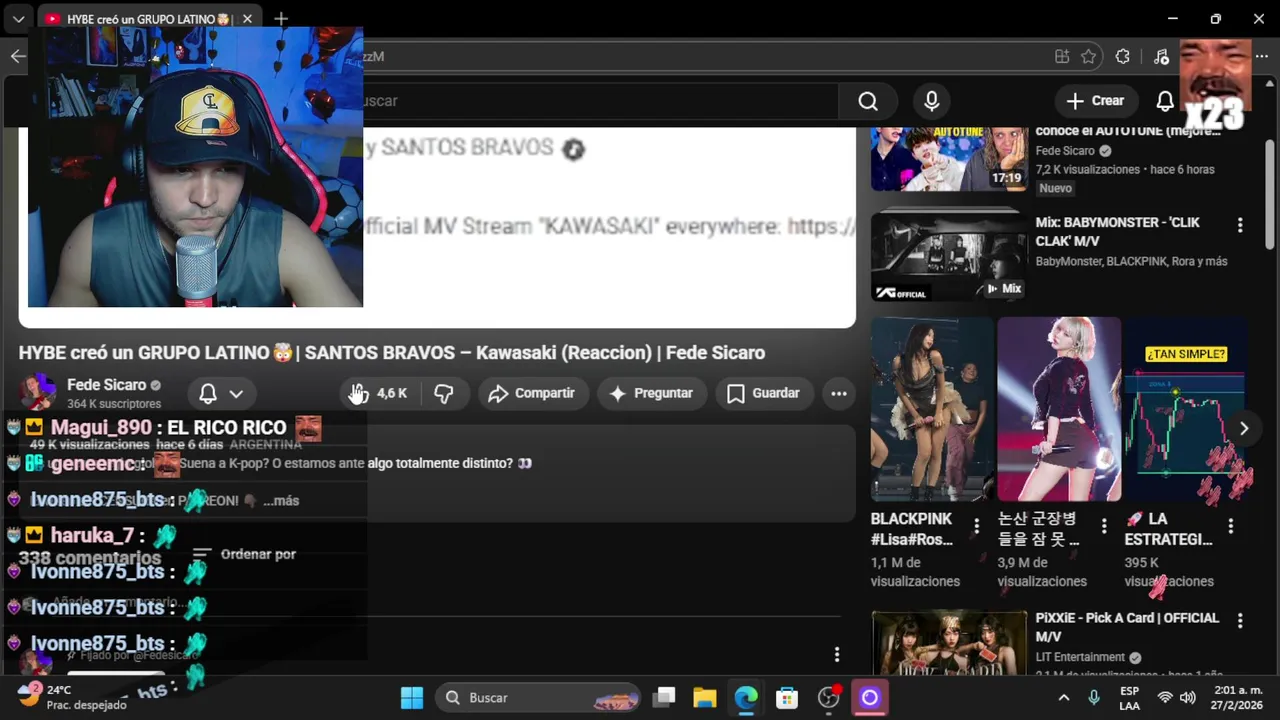Show hidden system tray icons chevron
This screenshot has height=720, width=1280.
coord(1063,698)
